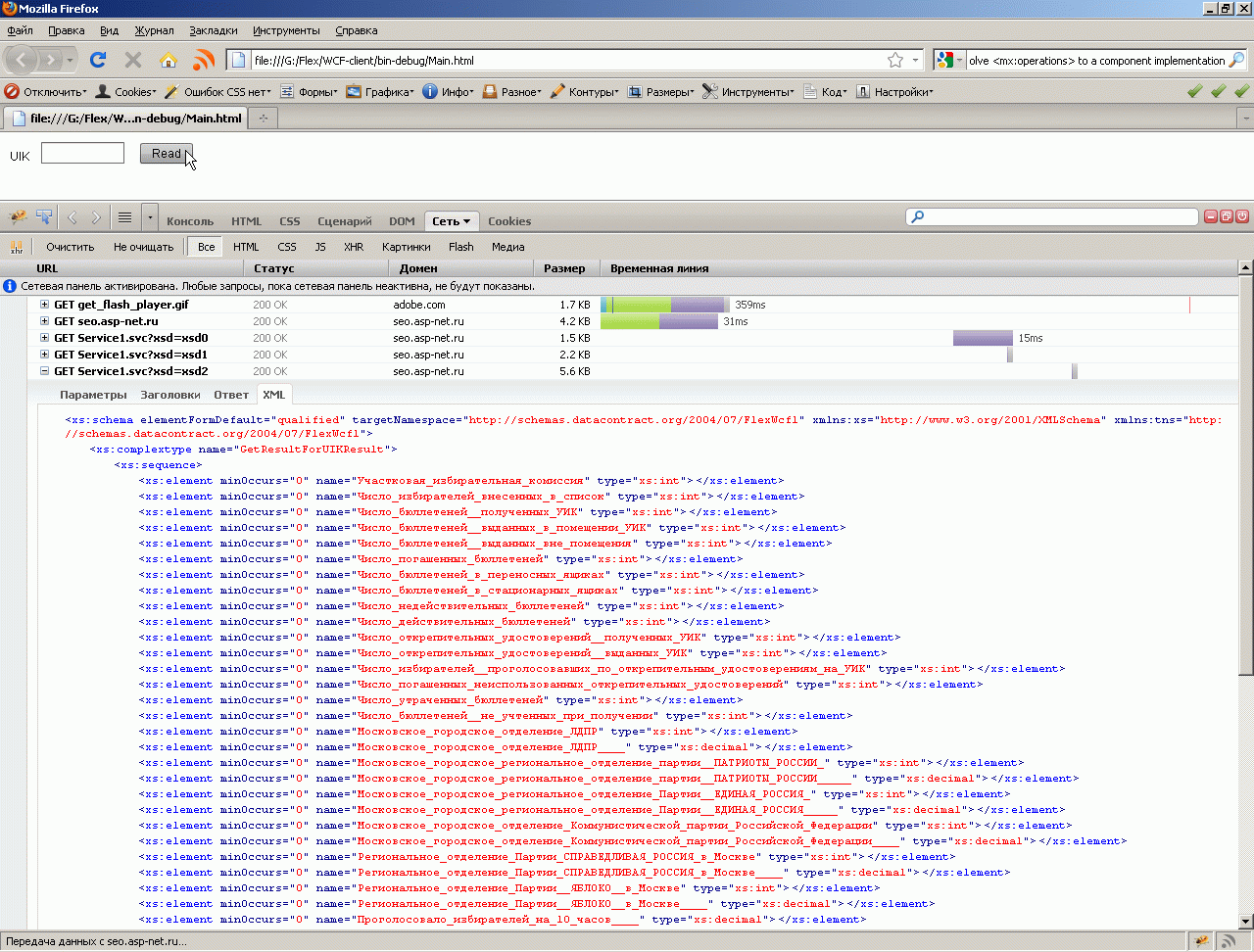Open the Отключить toolbar dropdown

[46, 91]
